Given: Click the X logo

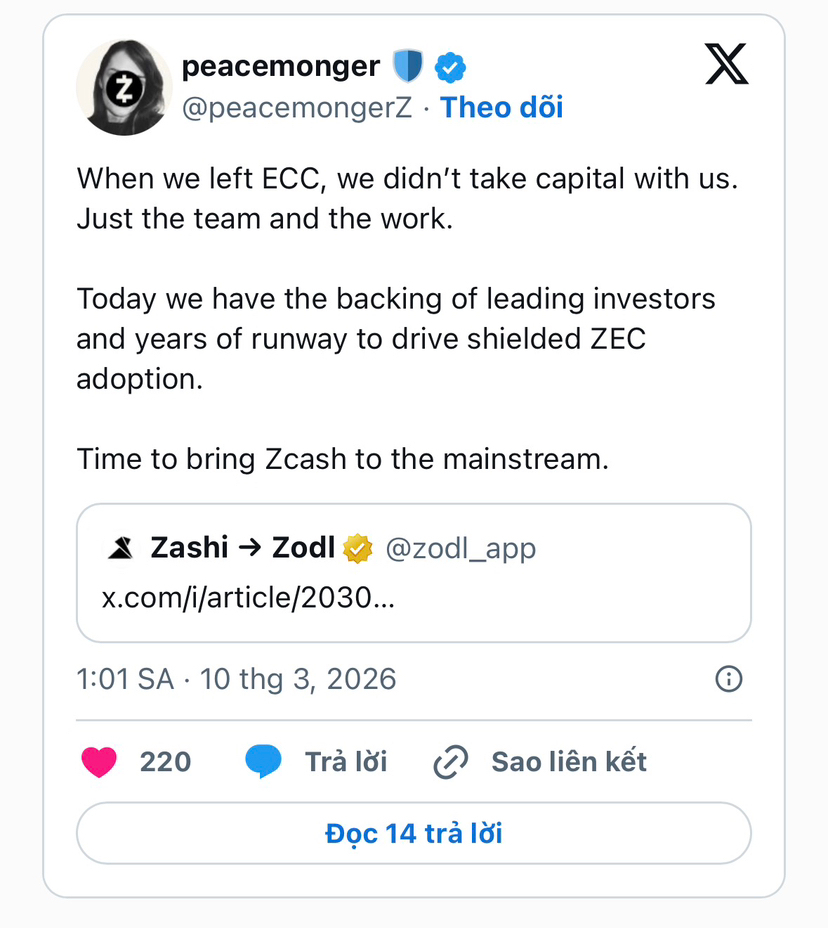Looking at the screenshot, I should (x=726, y=67).
